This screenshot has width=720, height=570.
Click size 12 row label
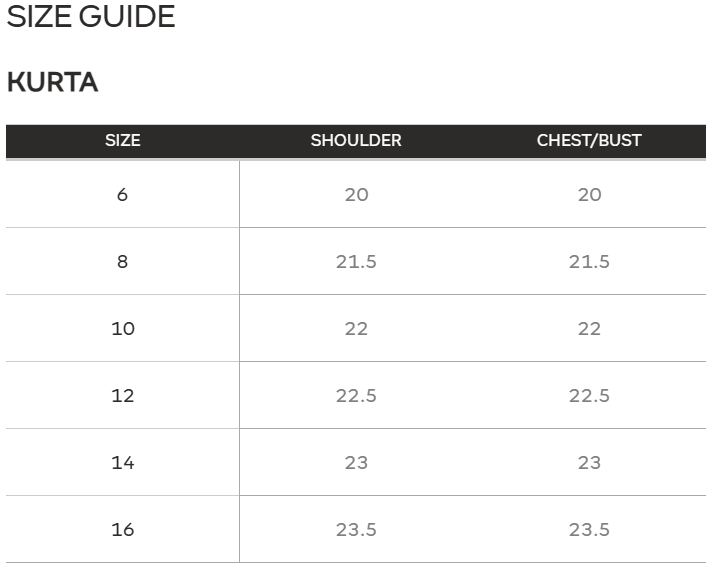click(123, 396)
